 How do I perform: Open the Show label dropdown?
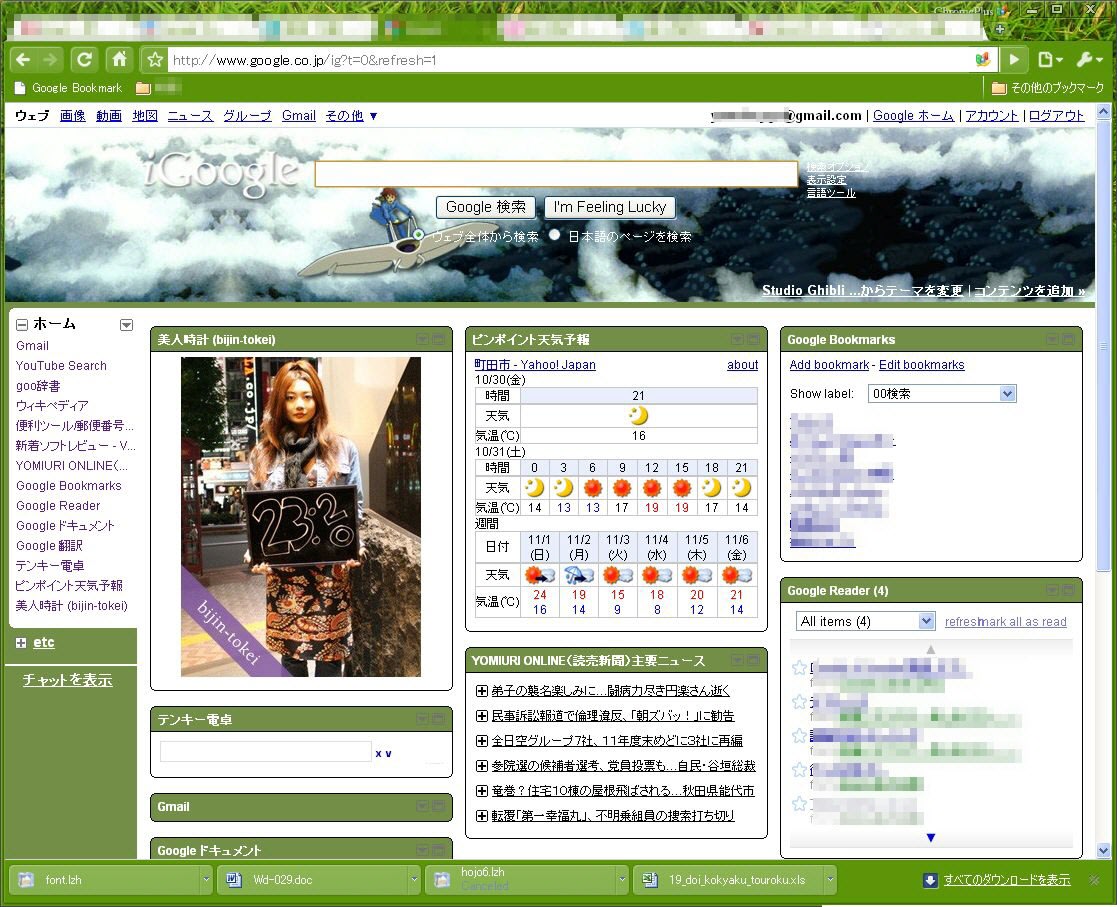[x=941, y=394]
